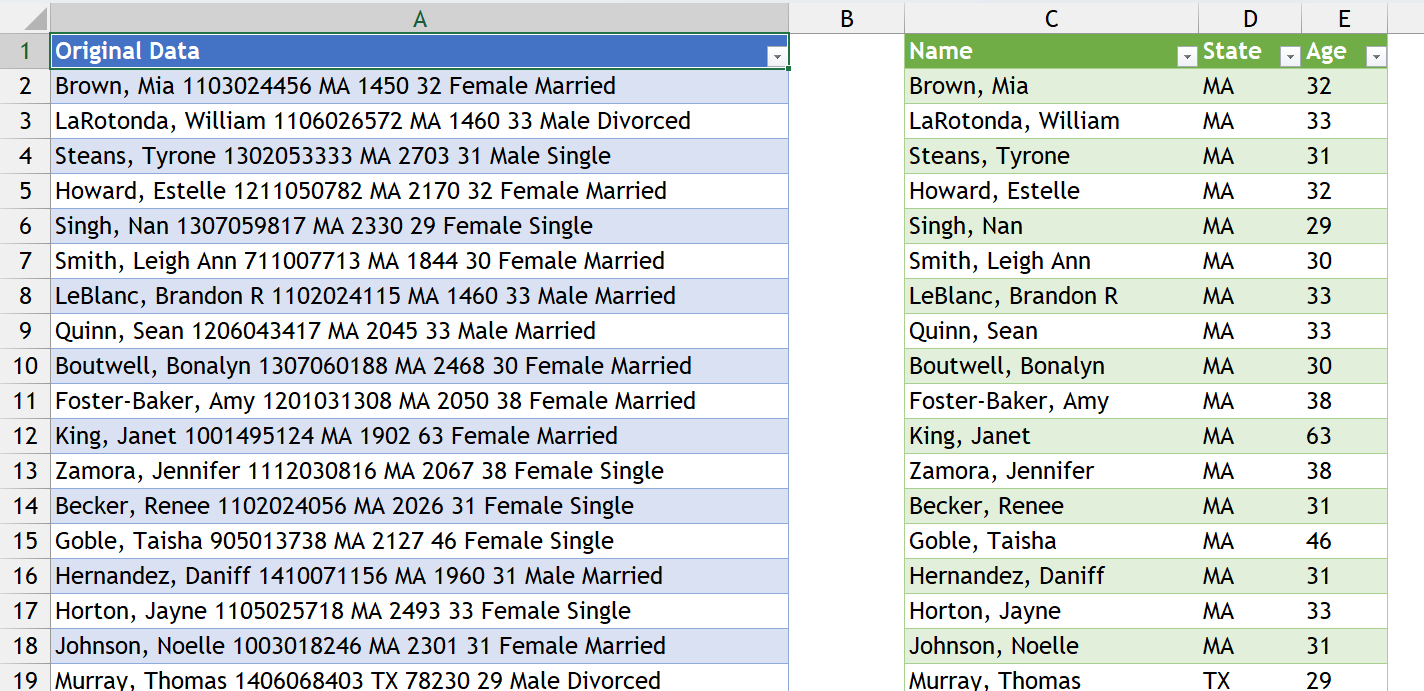This screenshot has width=1424, height=691.
Task: Click Age cell 38 for Foster-Baker, Amy
Action: [x=1344, y=401]
